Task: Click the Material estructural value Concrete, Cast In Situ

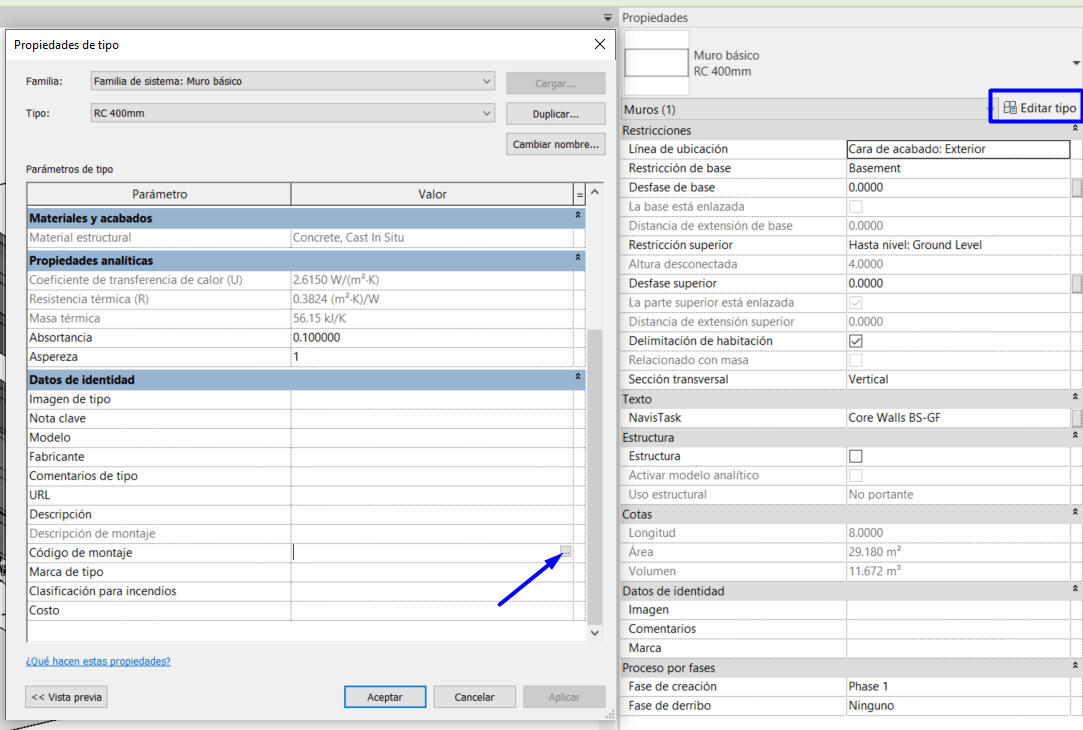Action: [432, 238]
